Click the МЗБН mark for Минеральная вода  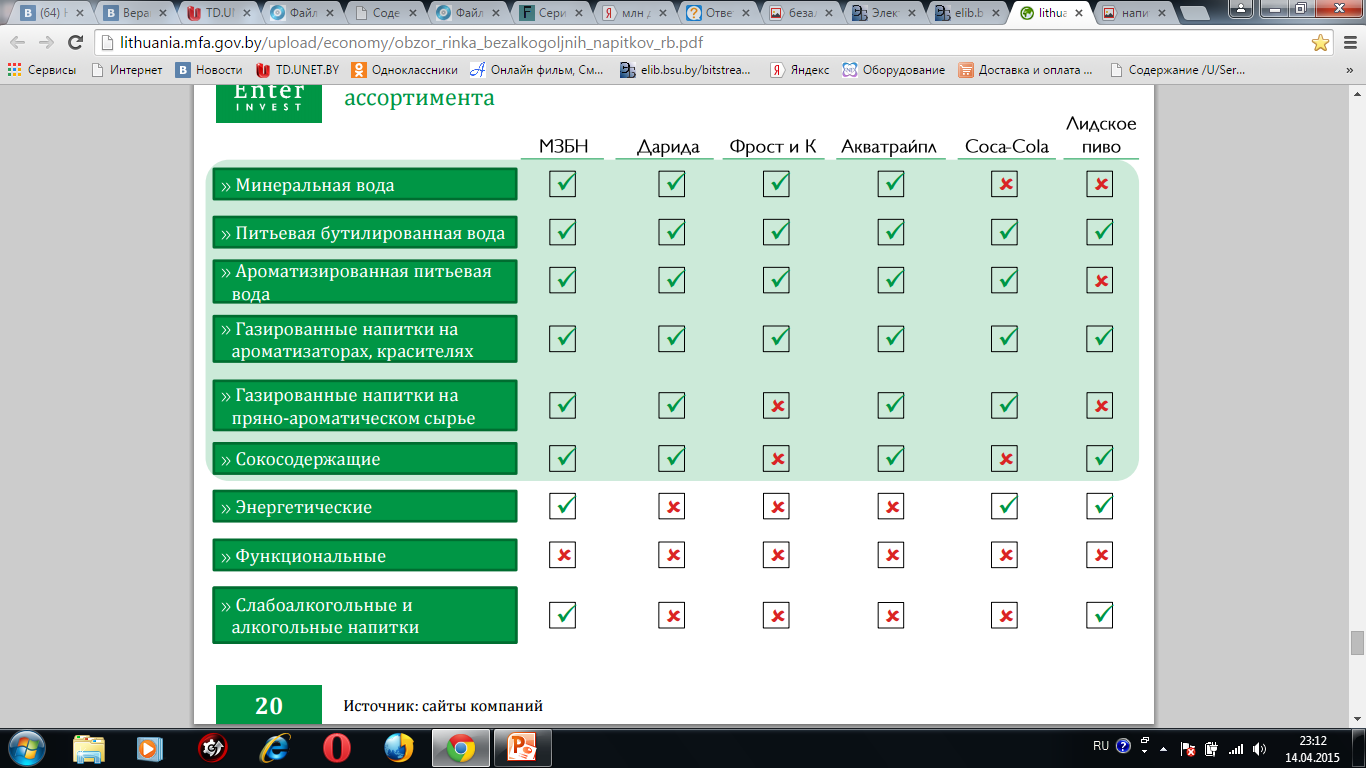(563, 184)
